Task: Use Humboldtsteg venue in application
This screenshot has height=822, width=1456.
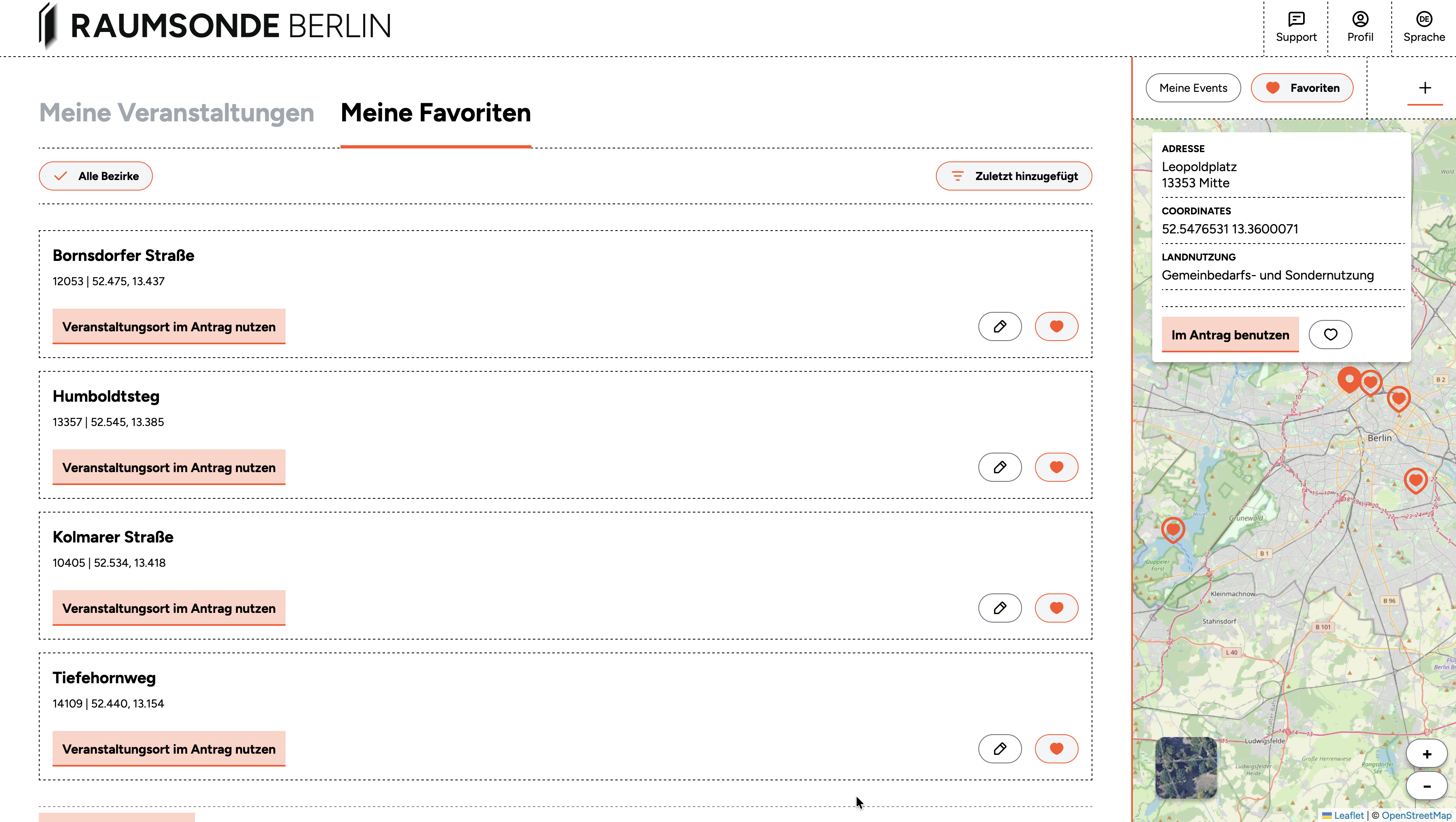Action: [x=168, y=468]
